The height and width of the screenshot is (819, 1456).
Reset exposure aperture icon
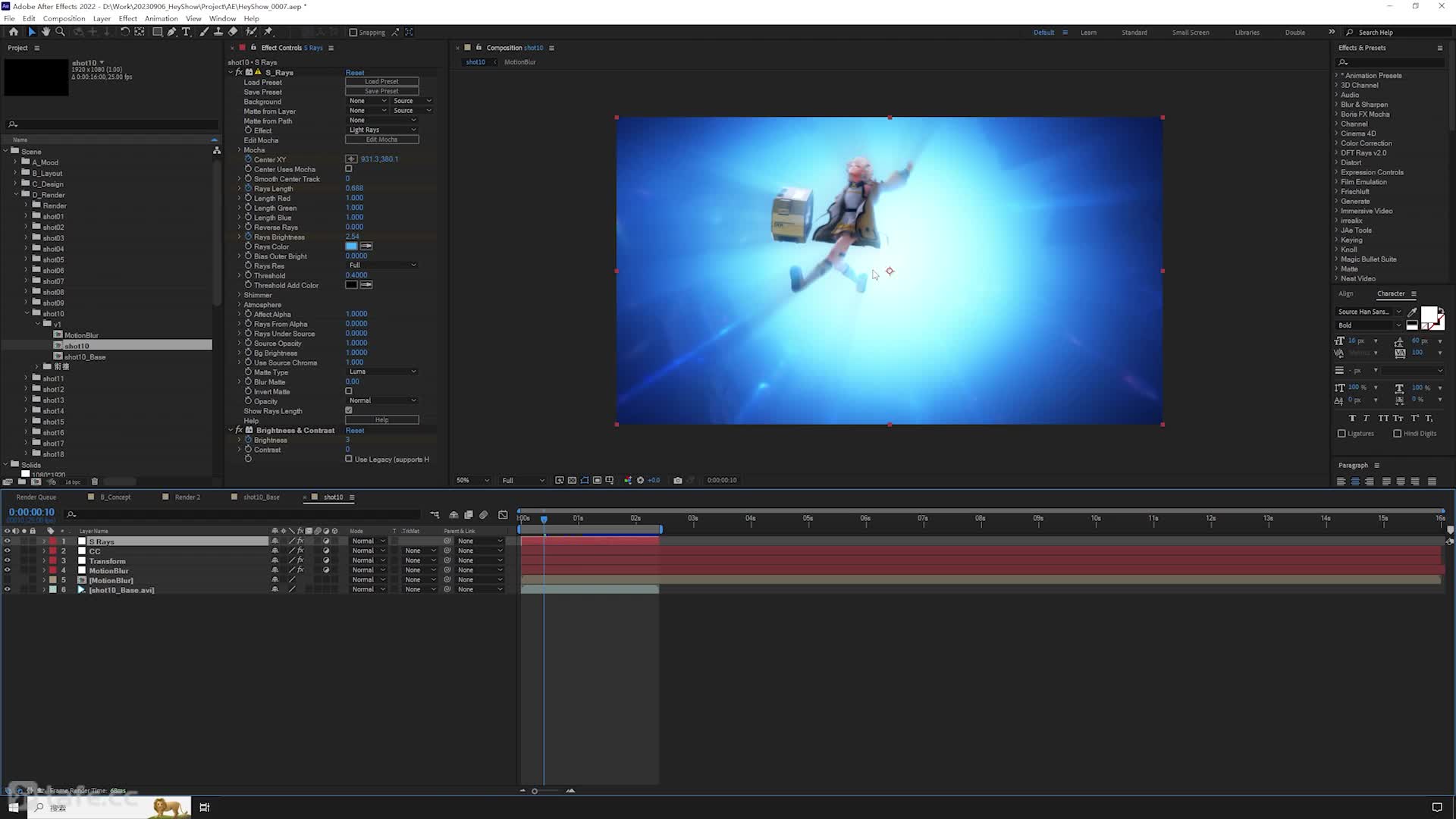point(641,480)
